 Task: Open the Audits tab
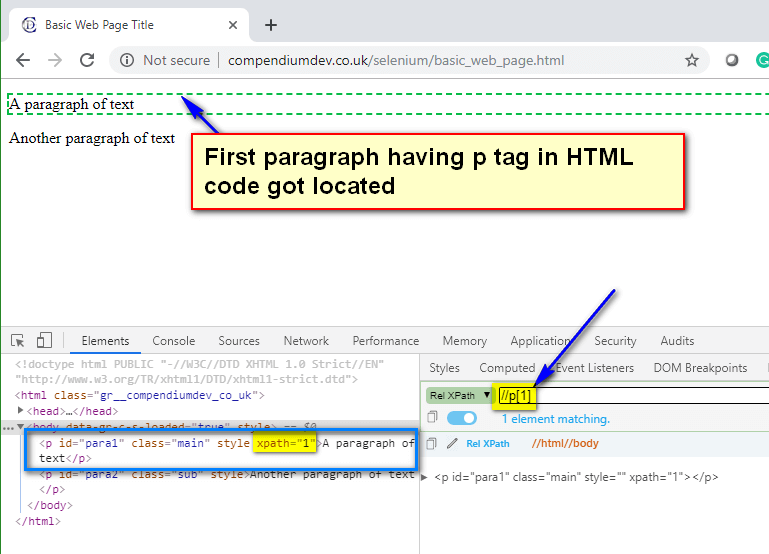(677, 341)
